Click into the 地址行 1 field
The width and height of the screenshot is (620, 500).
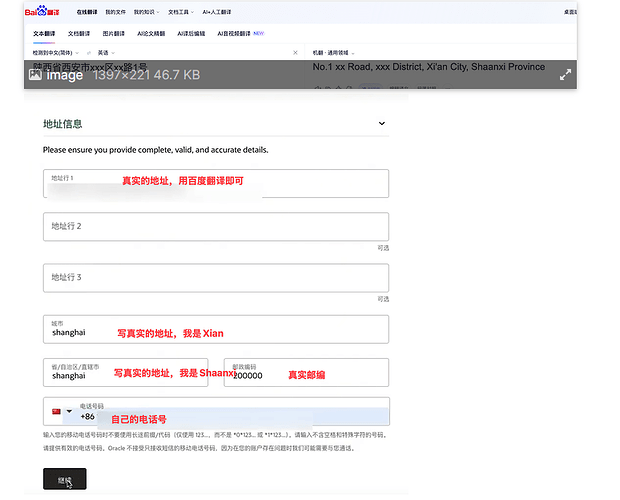(x=216, y=183)
